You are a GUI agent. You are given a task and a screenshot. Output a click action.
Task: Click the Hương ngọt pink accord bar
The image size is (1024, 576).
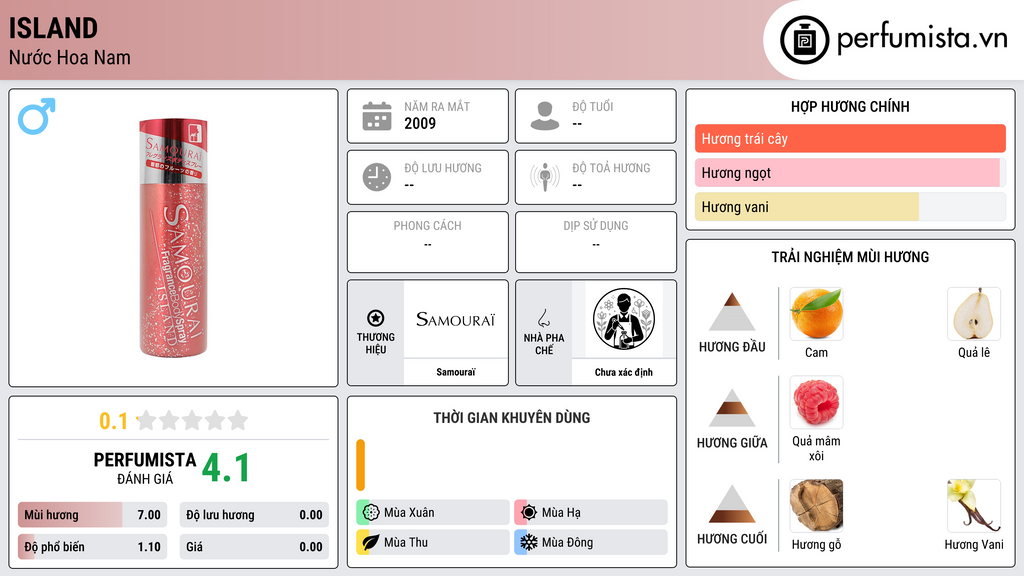click(850, 172)
